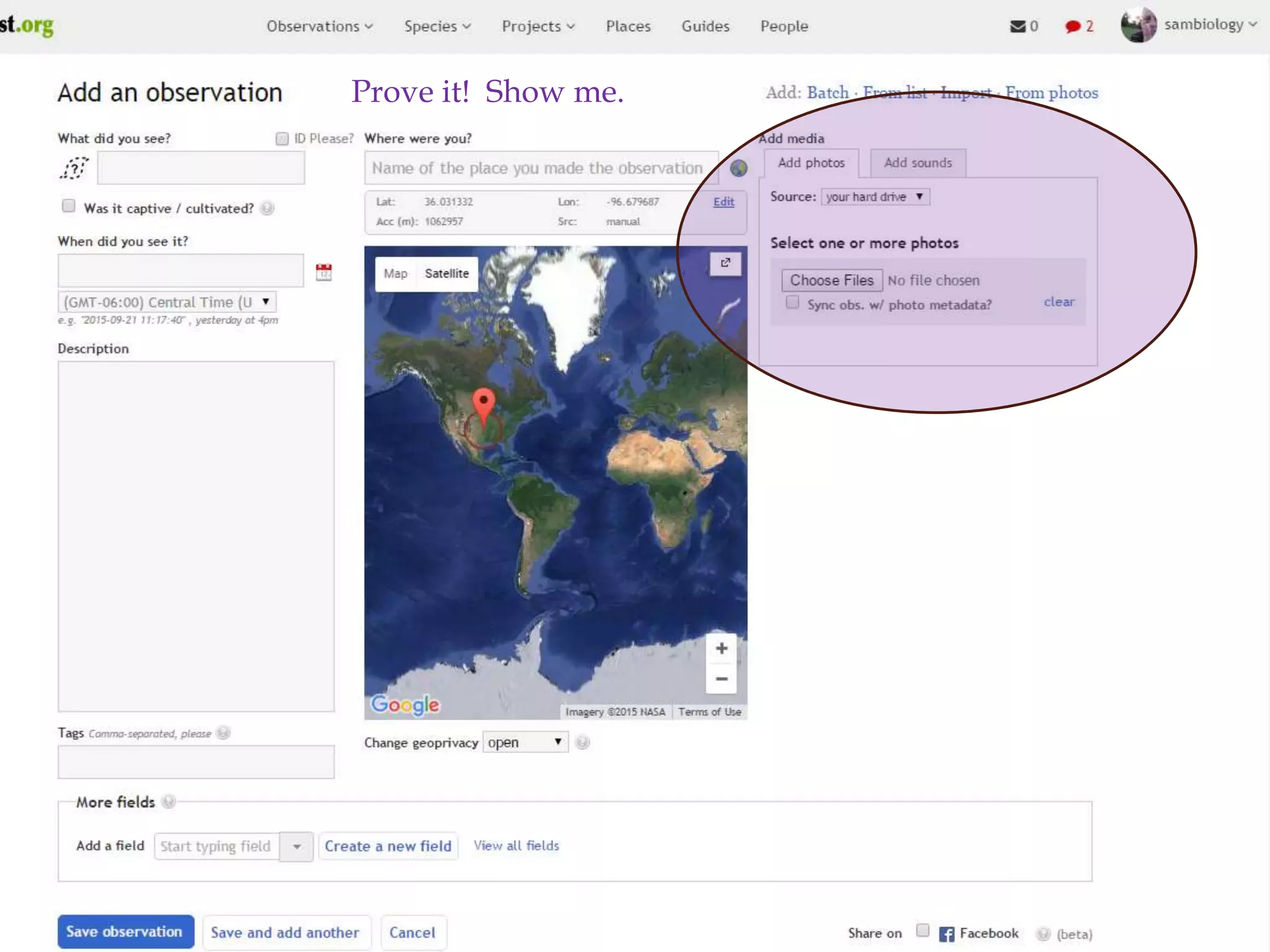Click the unknown species question-mark icon

pos(74,168)
